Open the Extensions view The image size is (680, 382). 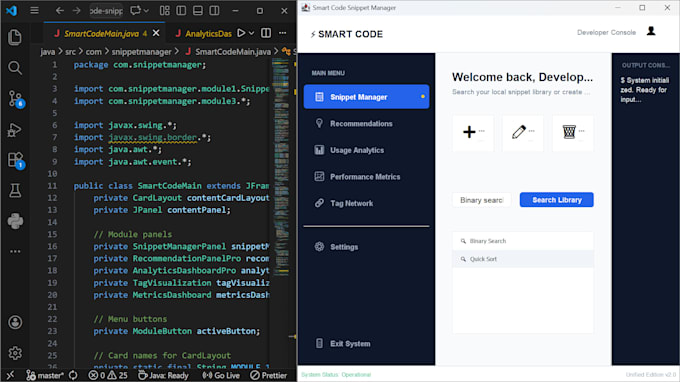16,160
